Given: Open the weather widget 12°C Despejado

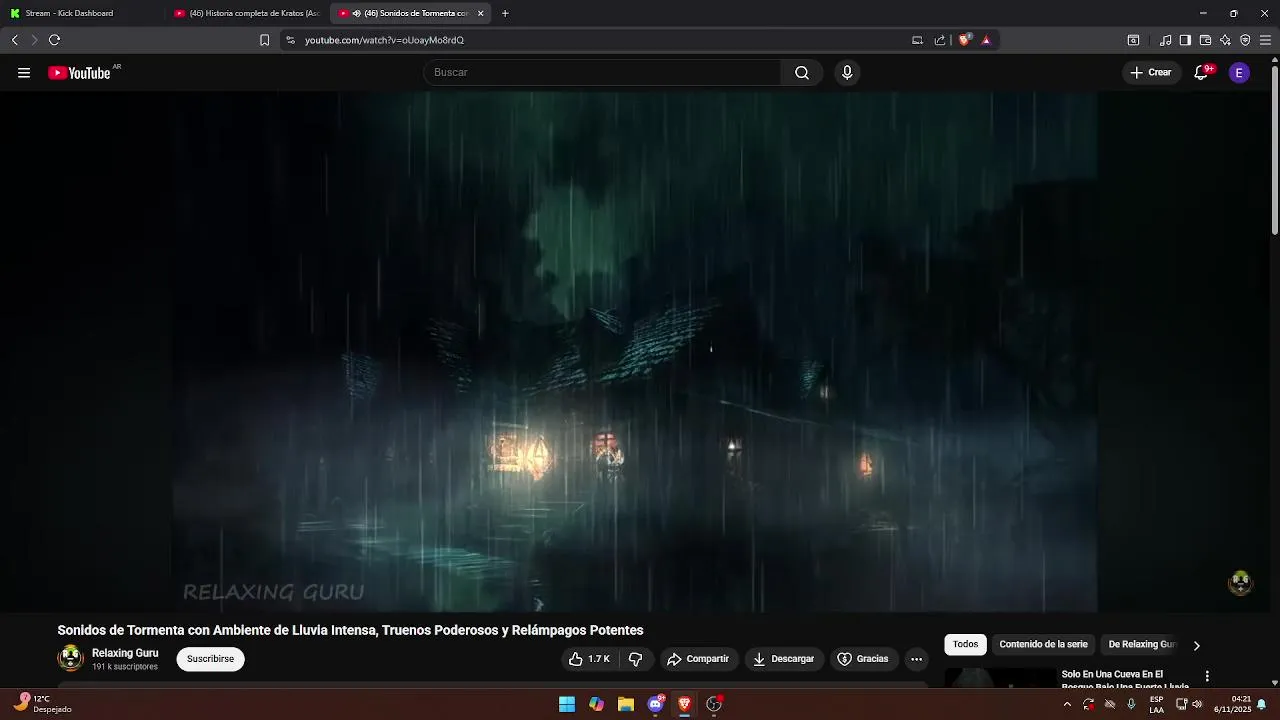Looking at the screenshot, I should (44, 704).
